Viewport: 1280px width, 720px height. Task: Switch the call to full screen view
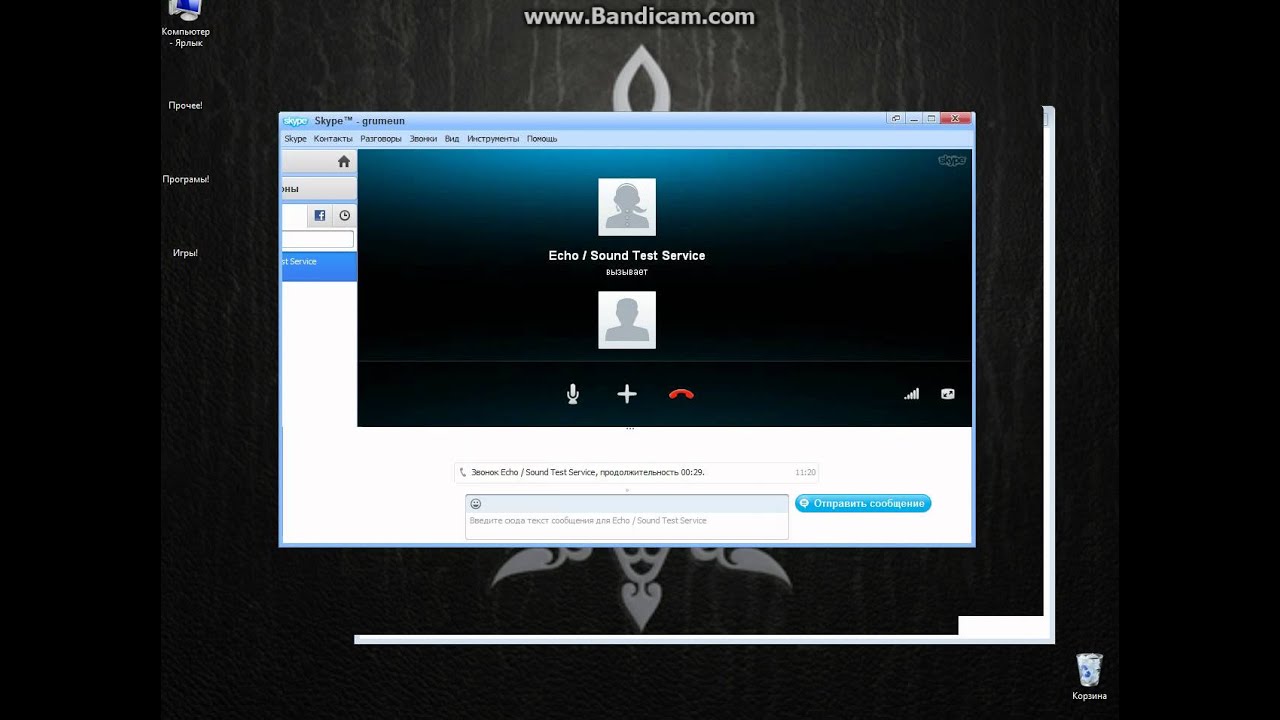pos(948,394)
